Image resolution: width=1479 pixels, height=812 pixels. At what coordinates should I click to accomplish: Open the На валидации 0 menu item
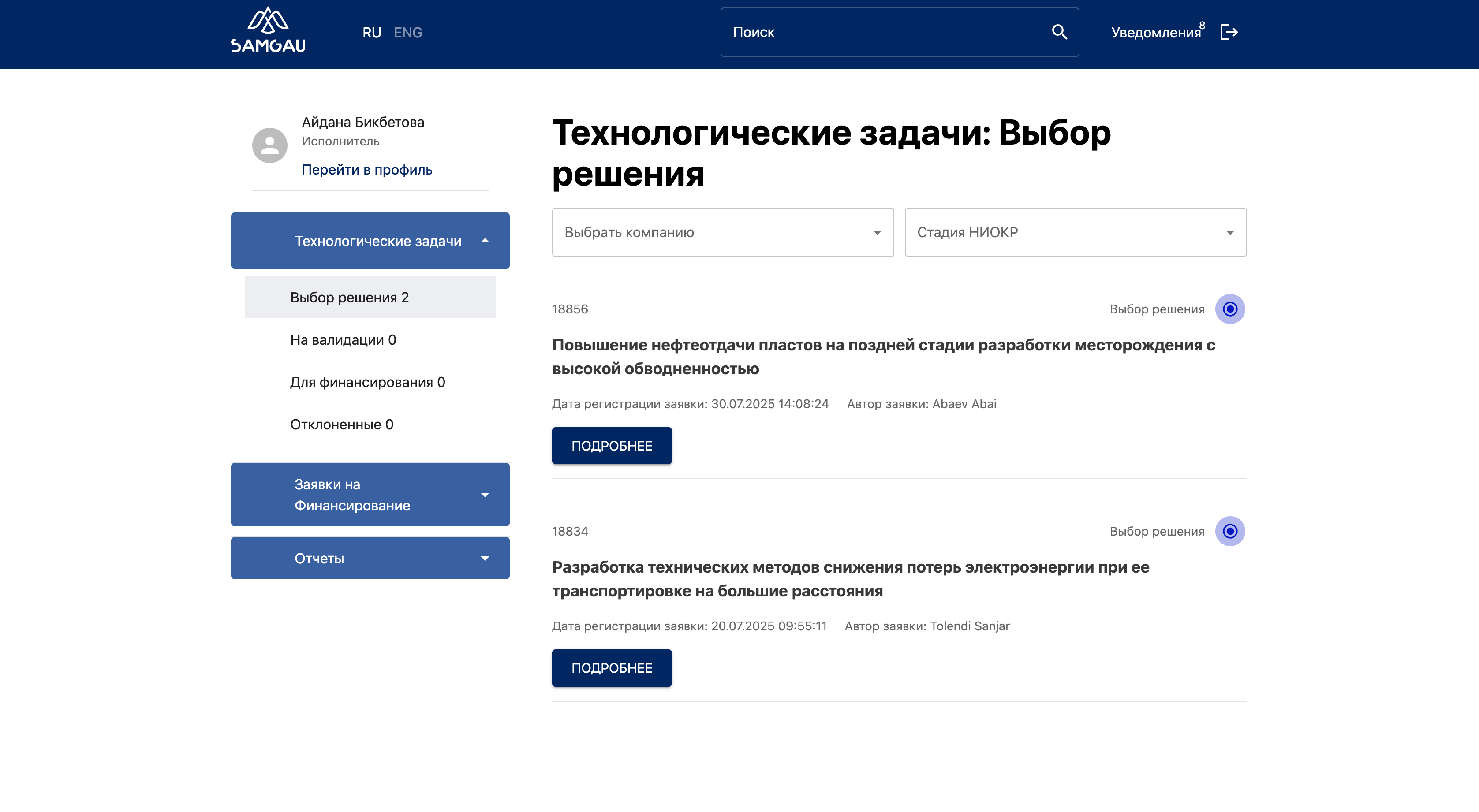click(343, 340)
